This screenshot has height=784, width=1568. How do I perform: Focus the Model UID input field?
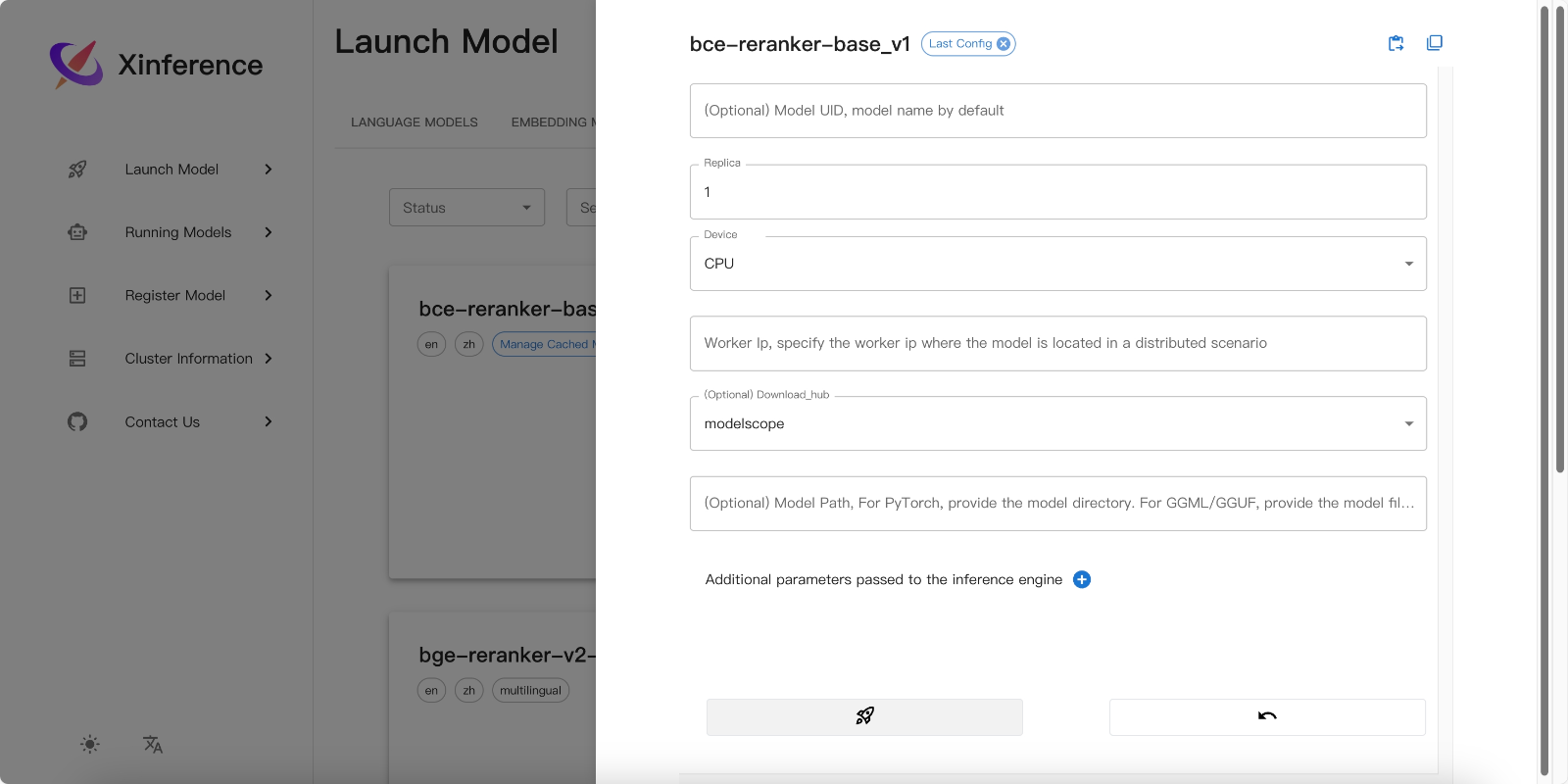[1058, 111]
